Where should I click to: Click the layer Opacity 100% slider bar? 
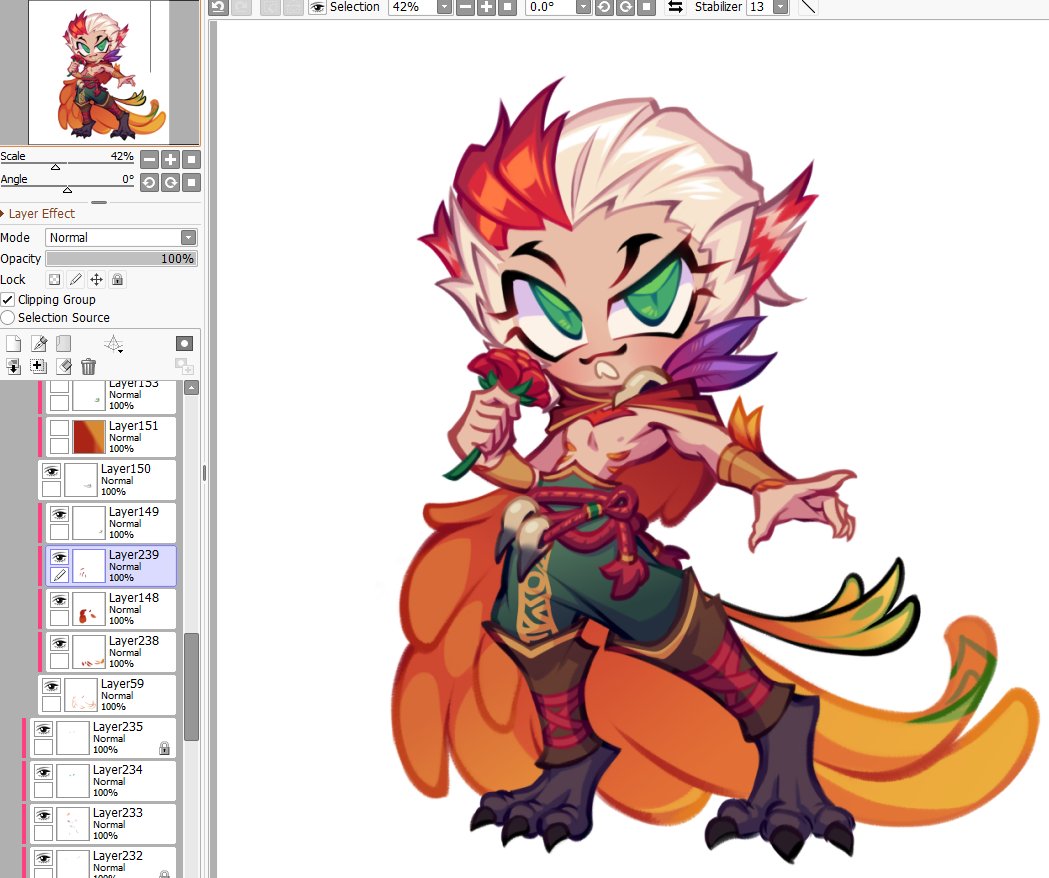coord(122,258)
